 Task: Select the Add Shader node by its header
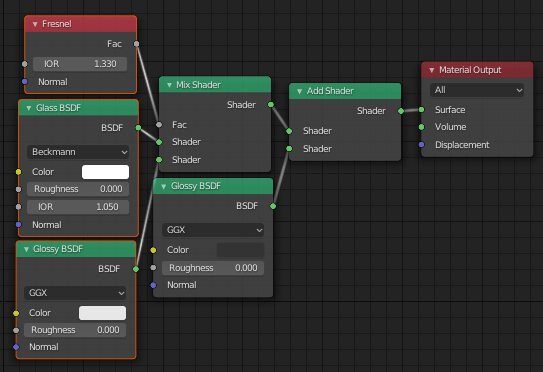[x=345, y=91]
